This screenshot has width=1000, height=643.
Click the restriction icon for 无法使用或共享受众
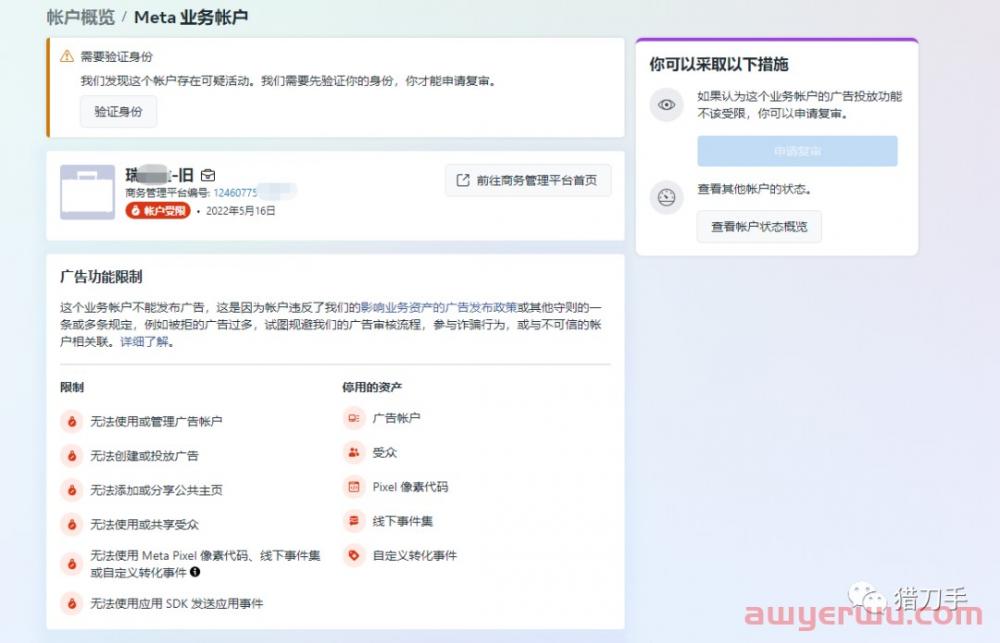72,525
